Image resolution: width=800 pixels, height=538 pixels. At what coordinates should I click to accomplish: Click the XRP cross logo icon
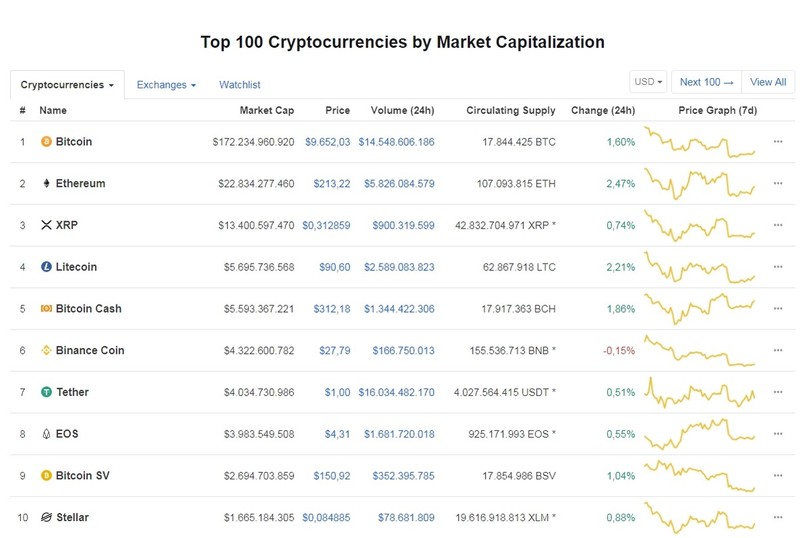(x=46, y=225)
